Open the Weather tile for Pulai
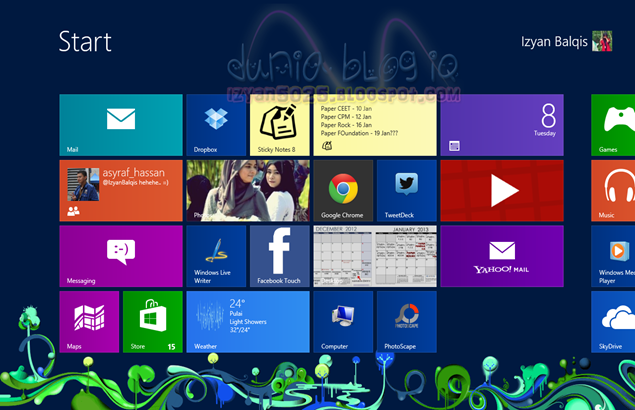The image size is (635, 410). (248, 322)
